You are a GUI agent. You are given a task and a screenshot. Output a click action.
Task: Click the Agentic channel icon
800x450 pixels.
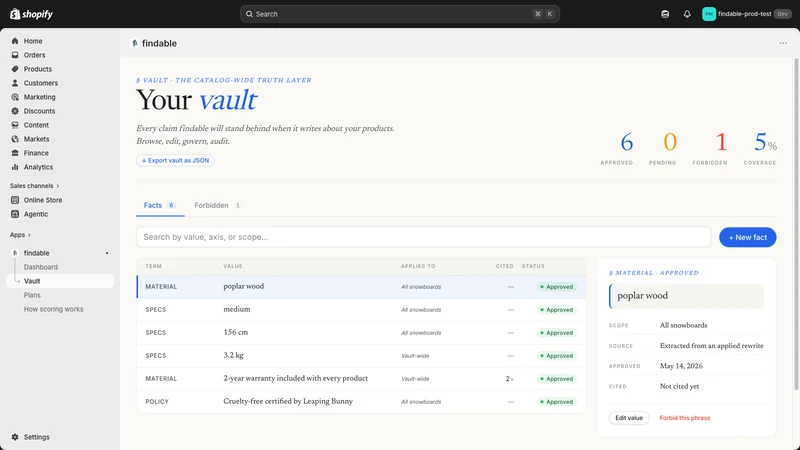[x=15, y=214]
